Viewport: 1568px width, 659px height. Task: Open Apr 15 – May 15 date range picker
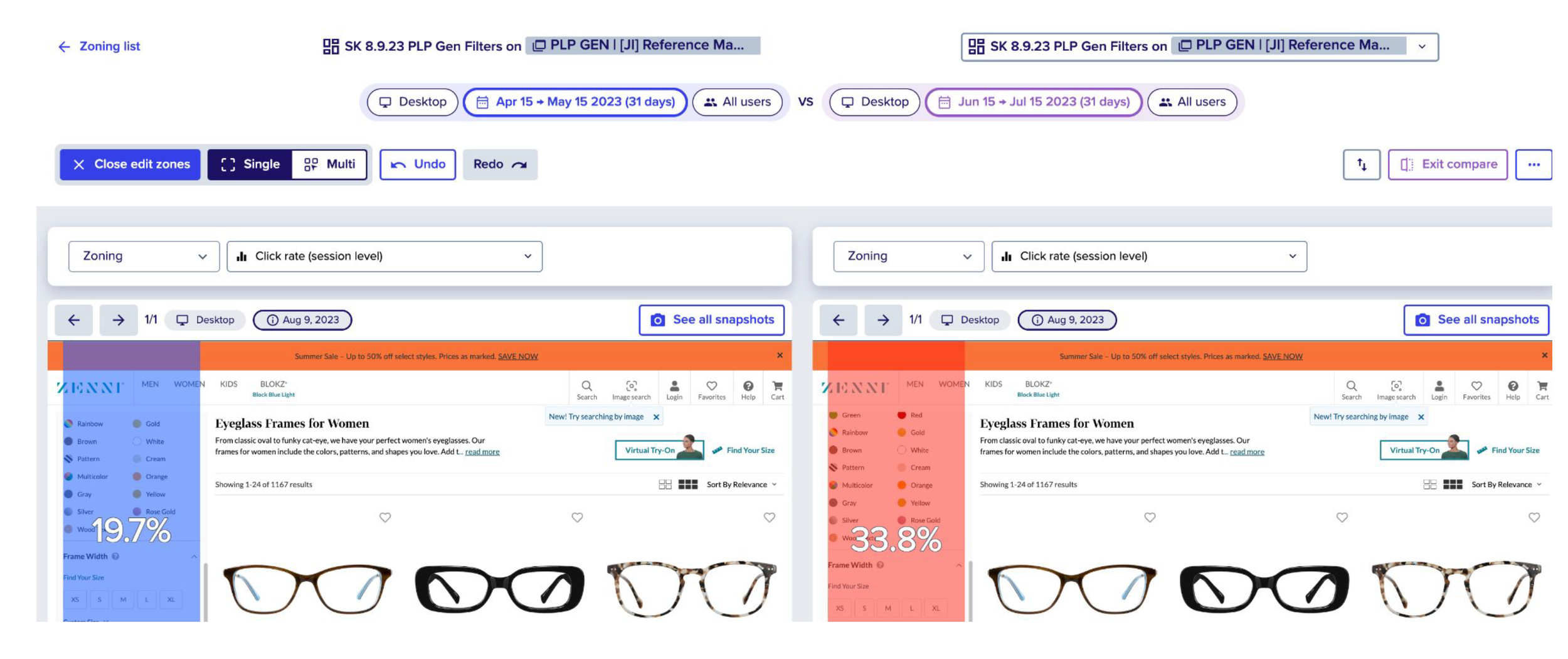[x=575, y=102]
